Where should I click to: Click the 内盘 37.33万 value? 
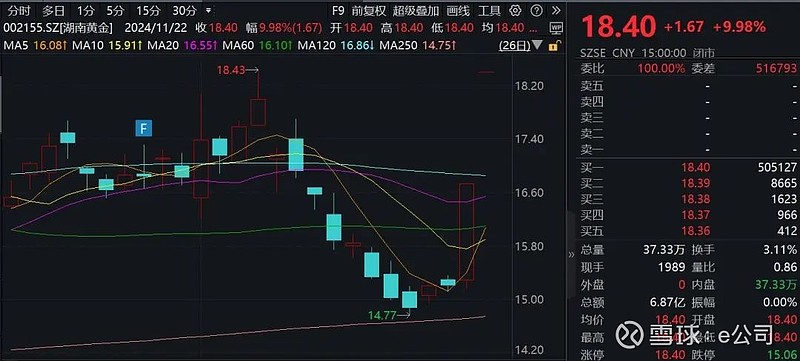pyautogui.click(x=776, y=285)
